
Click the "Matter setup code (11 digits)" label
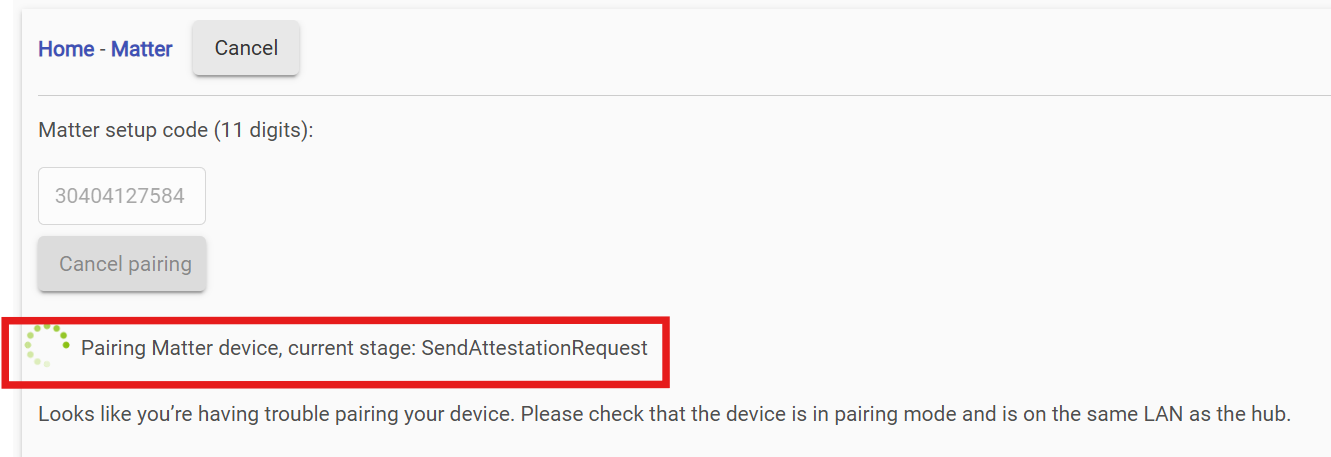175,130
